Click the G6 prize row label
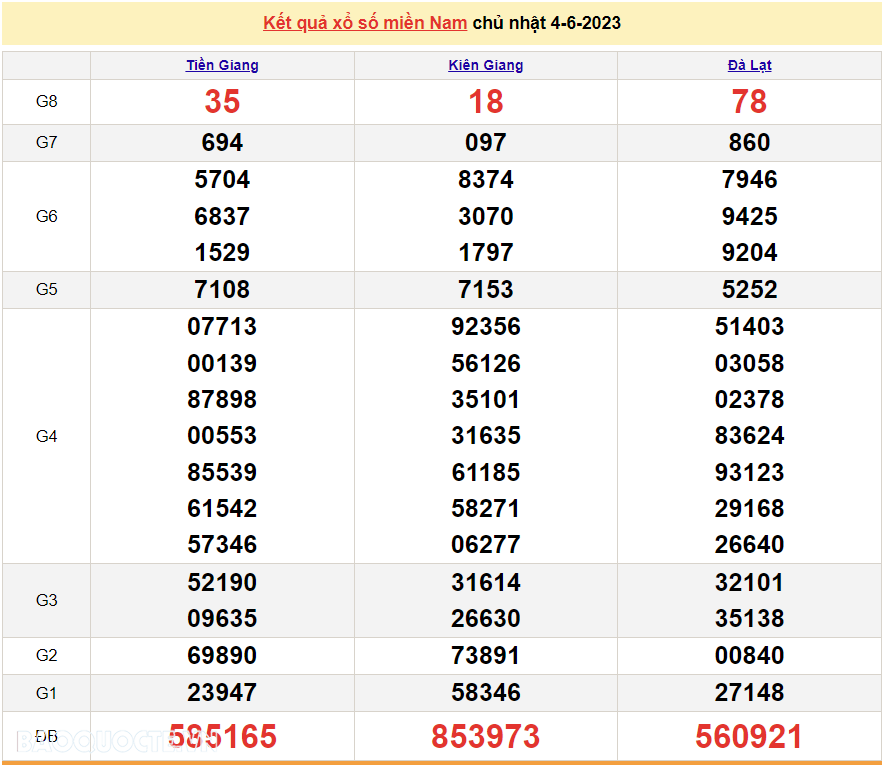The height and width of the screenshot is (765, 884). [x=47, y=216]
